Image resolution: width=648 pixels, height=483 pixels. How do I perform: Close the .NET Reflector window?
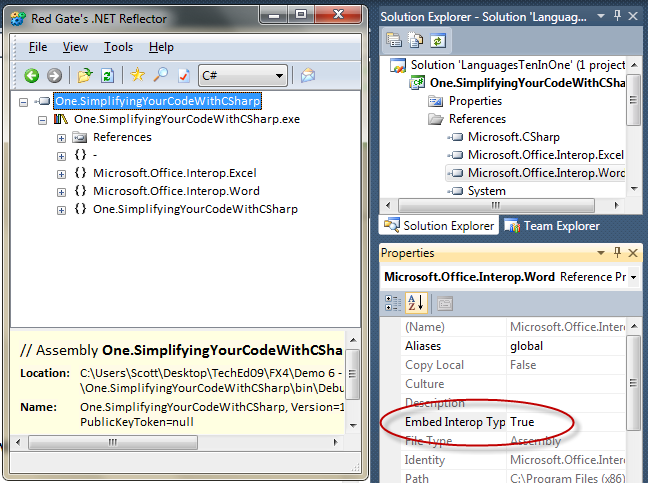click(x=338, y=15)
